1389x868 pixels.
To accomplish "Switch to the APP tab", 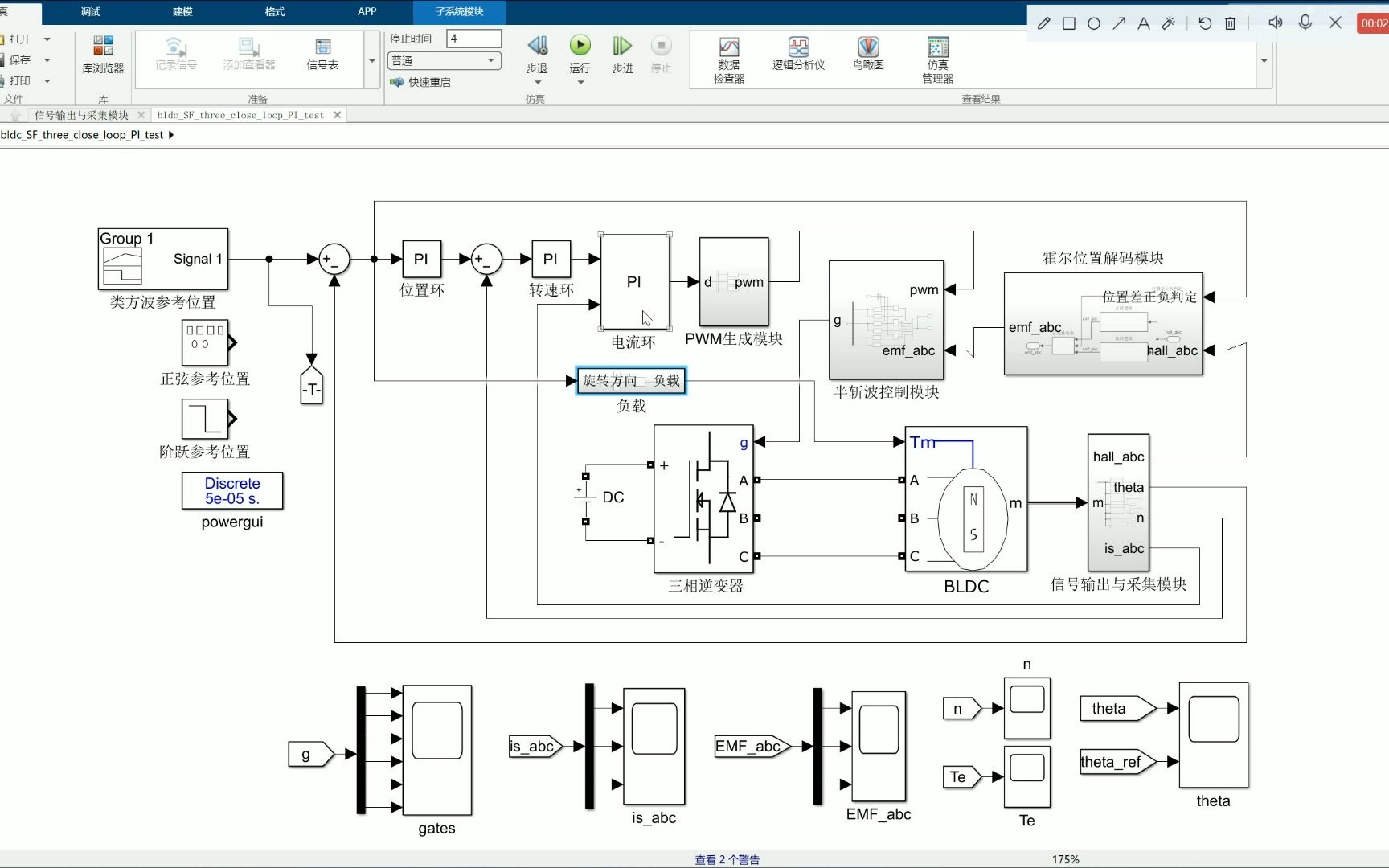I will 367,11.
